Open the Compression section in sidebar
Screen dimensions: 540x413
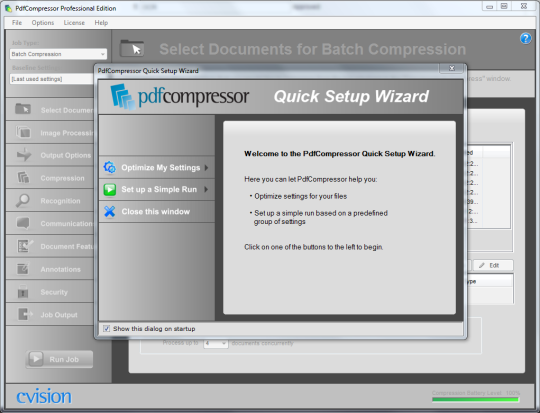pyautogui.click(x=50, y=178)
